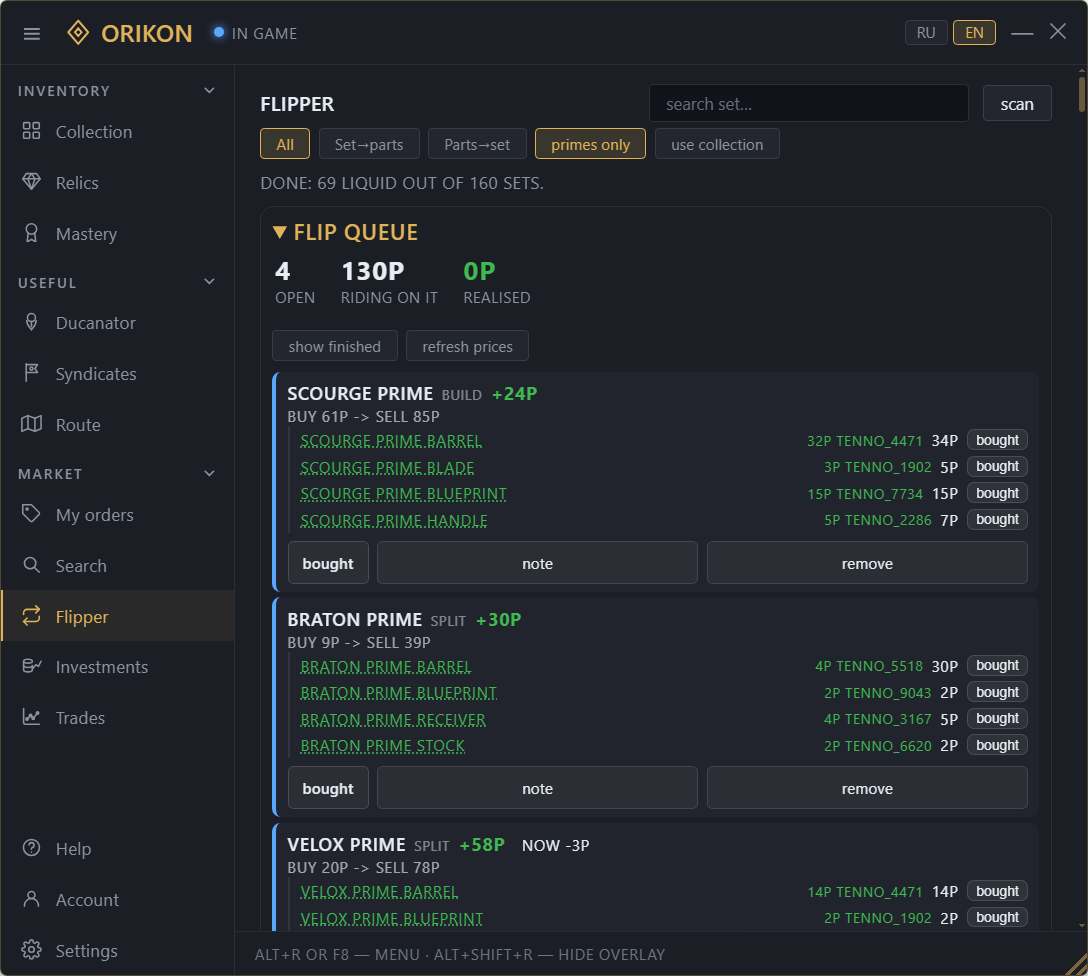Select the Parts→set filter

(477, 144)
